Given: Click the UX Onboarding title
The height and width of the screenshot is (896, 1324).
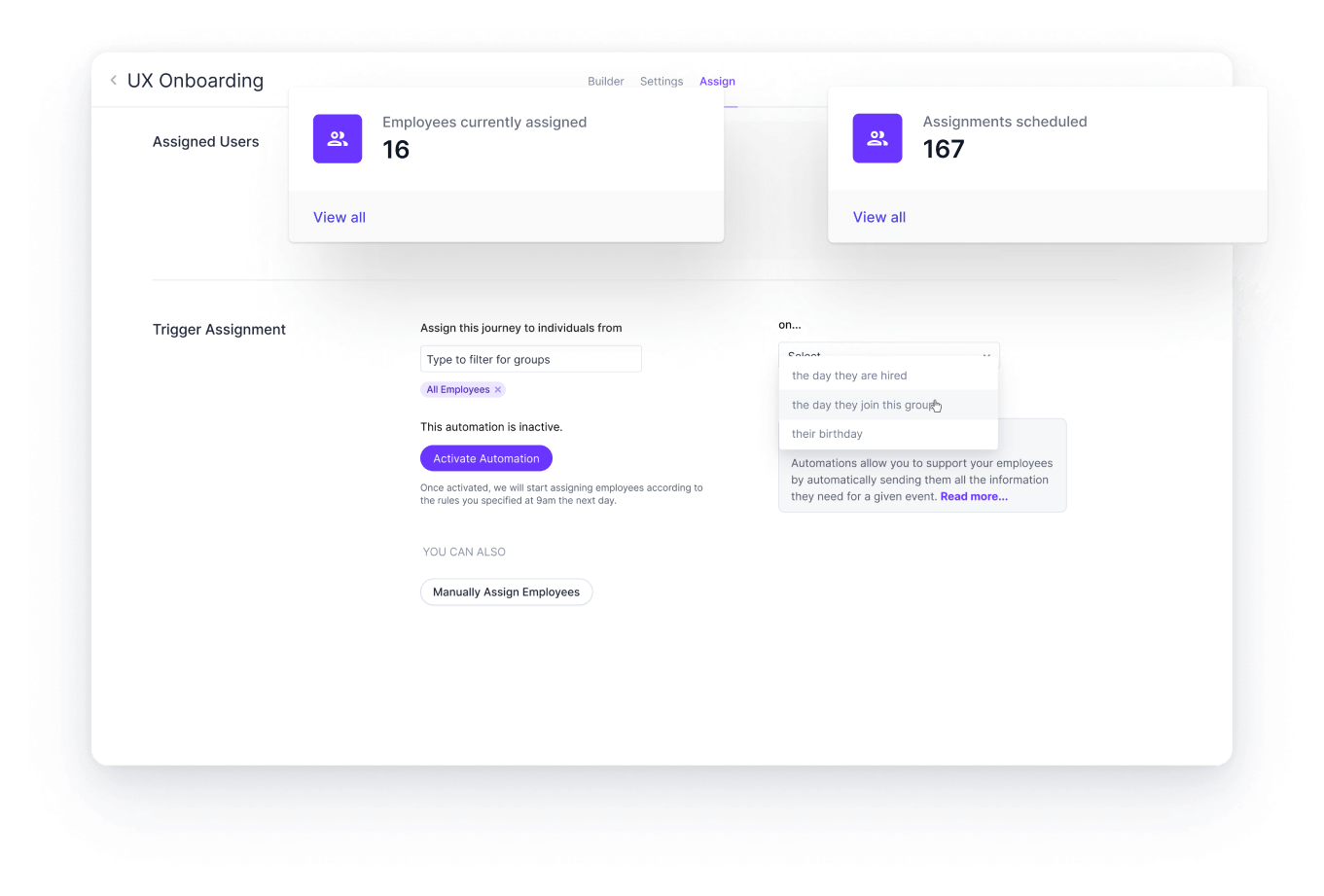Looking at the screenshot, I should pos(196,81).
